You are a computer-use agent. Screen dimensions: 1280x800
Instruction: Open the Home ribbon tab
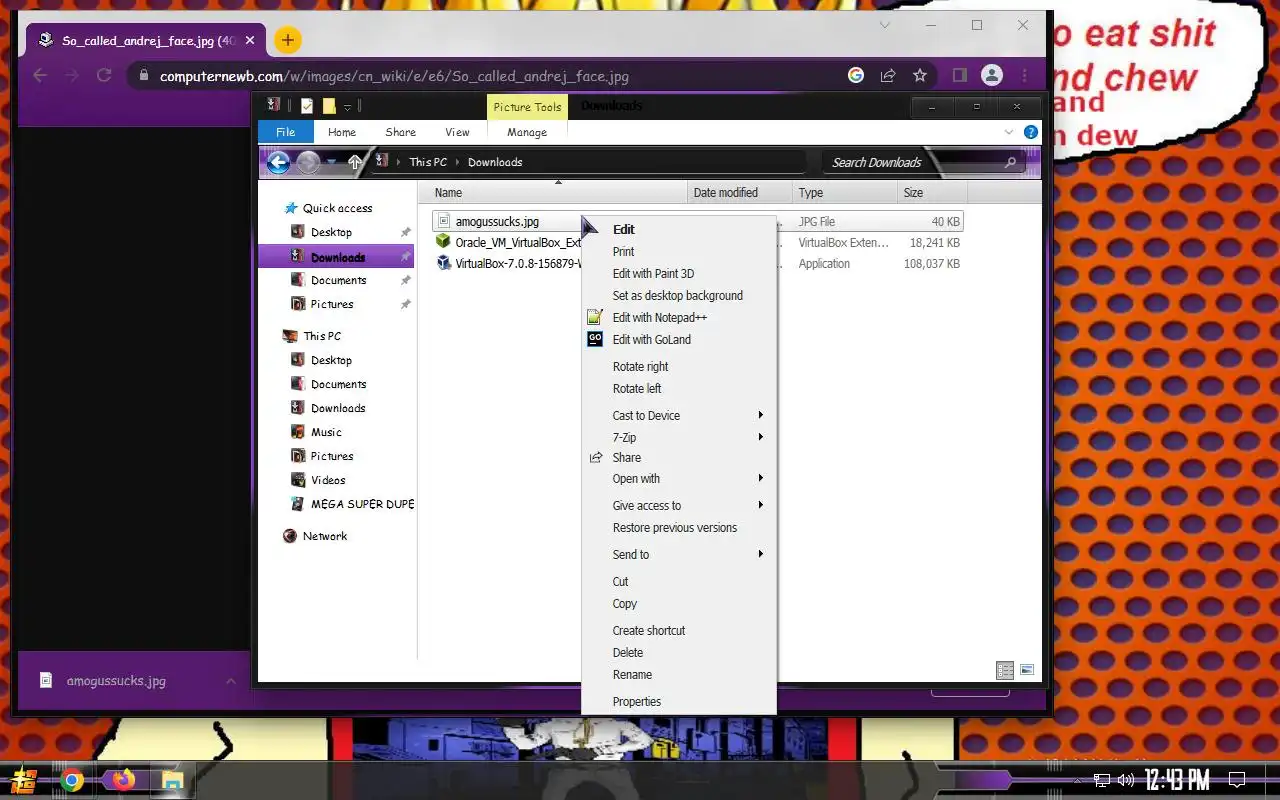pos(342,132)
